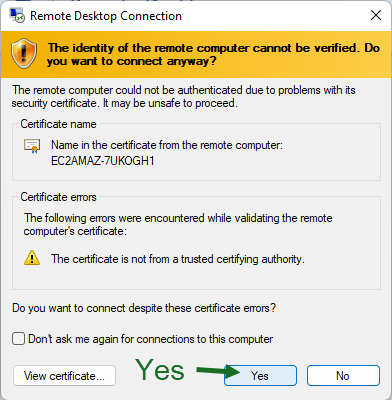Viewport: 392px width, 400px height.
Task: Click the Remote Desktop Connection window title
Action: click(106, 16)
